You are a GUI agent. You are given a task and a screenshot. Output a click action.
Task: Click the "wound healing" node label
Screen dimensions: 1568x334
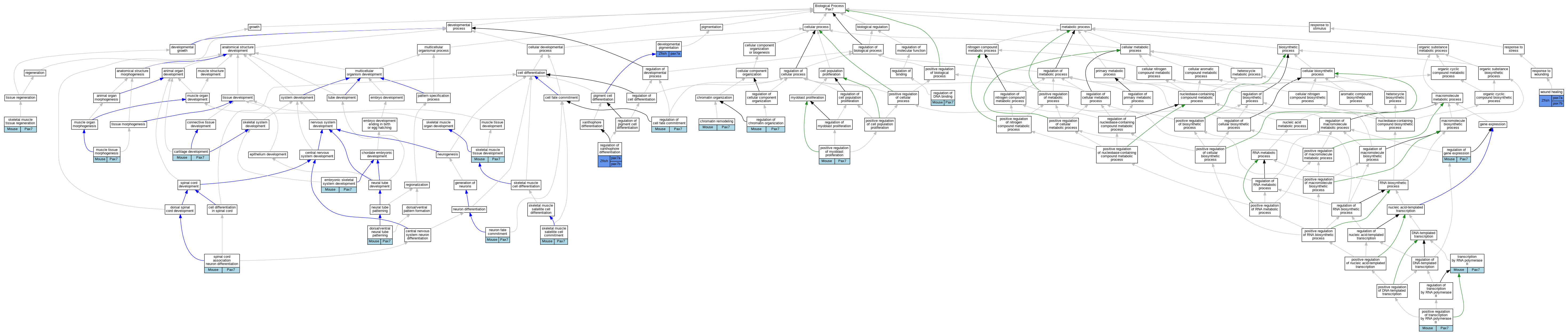(x=1551, y=92)
